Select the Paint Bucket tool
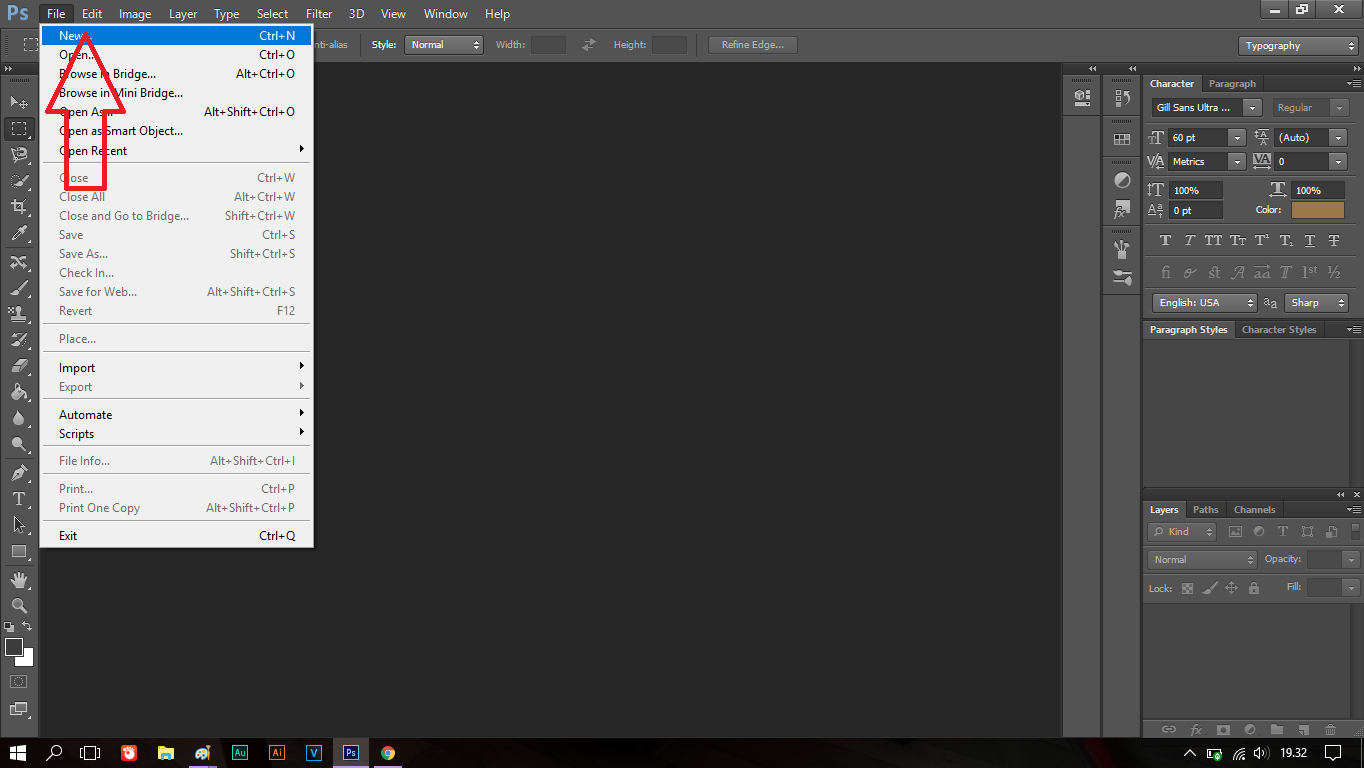Image resolution: width=1364 pixels, height=770 pixels. (19, 392)
